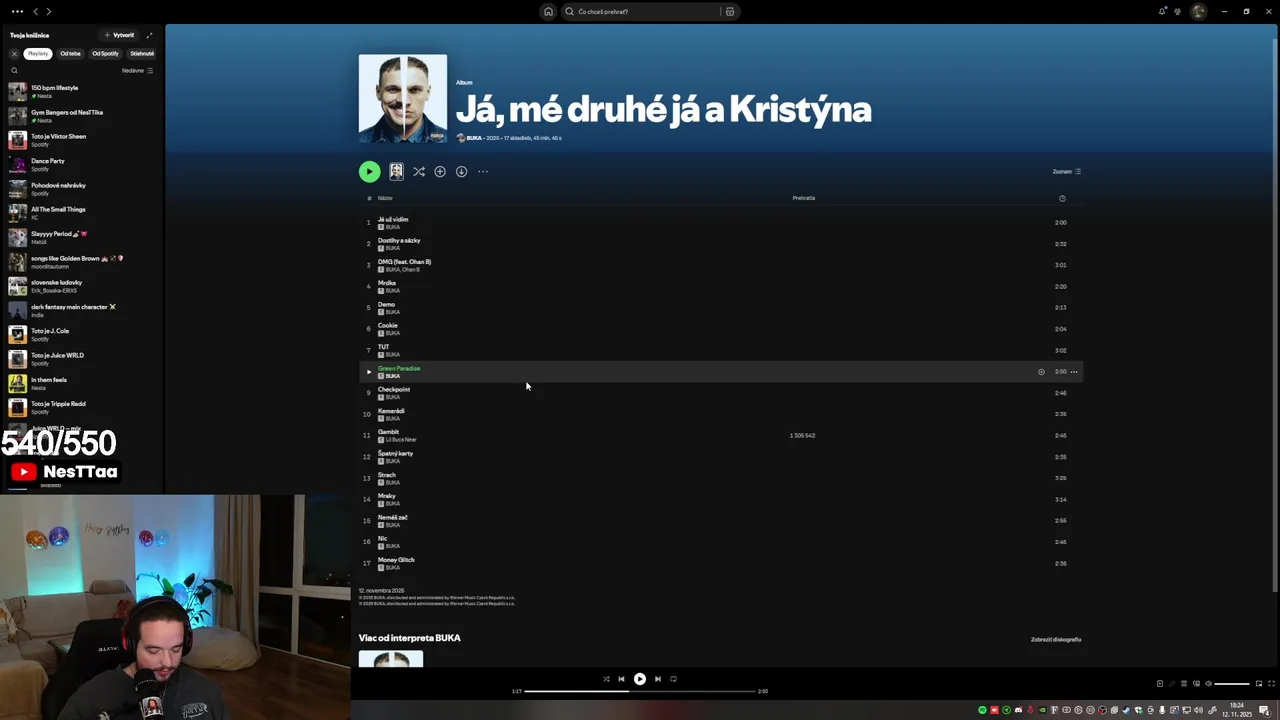The image size is (1280, 720).
Task: Open the 150 bpm lifestyle playlist
Action: (x=80, y=91)
